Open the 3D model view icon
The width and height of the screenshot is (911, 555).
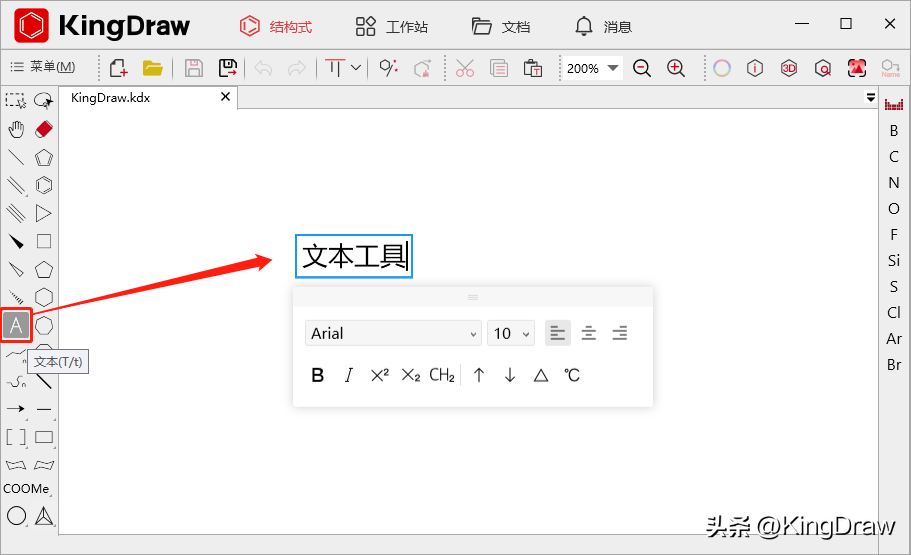[x=788, y=68]
